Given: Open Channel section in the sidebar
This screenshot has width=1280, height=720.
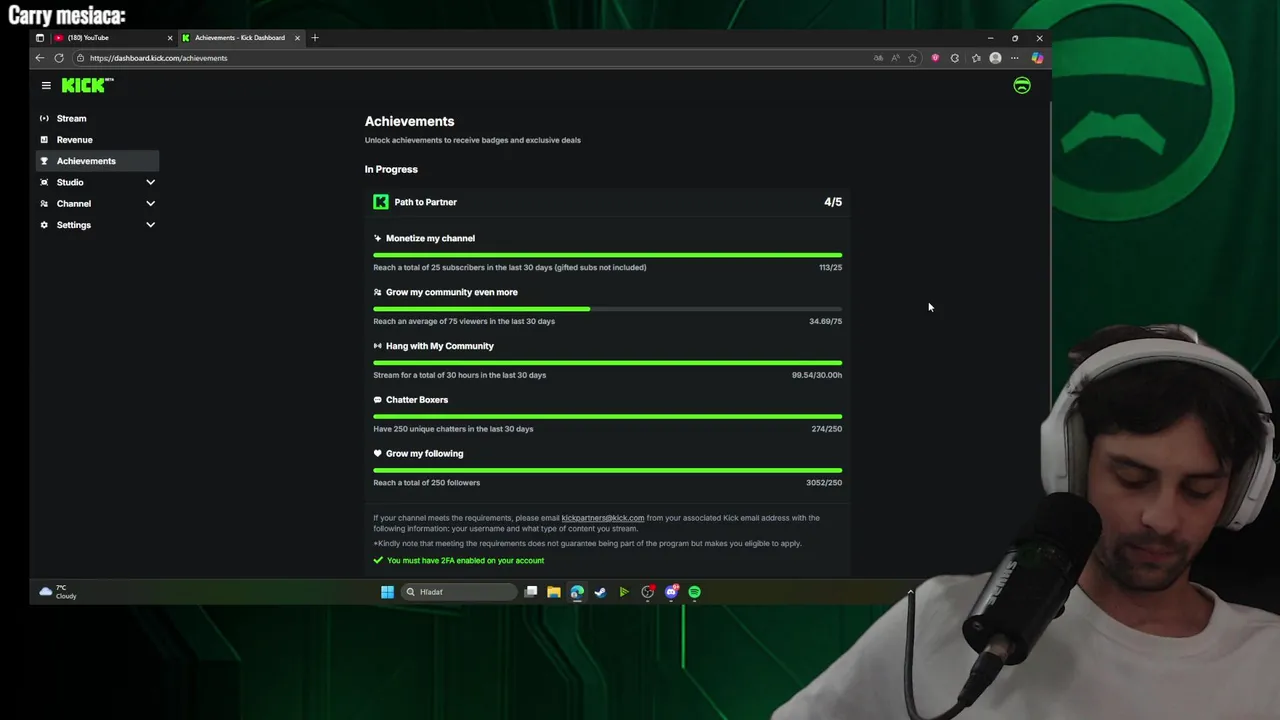Looking at the screenshot, I should click(97, 203).
